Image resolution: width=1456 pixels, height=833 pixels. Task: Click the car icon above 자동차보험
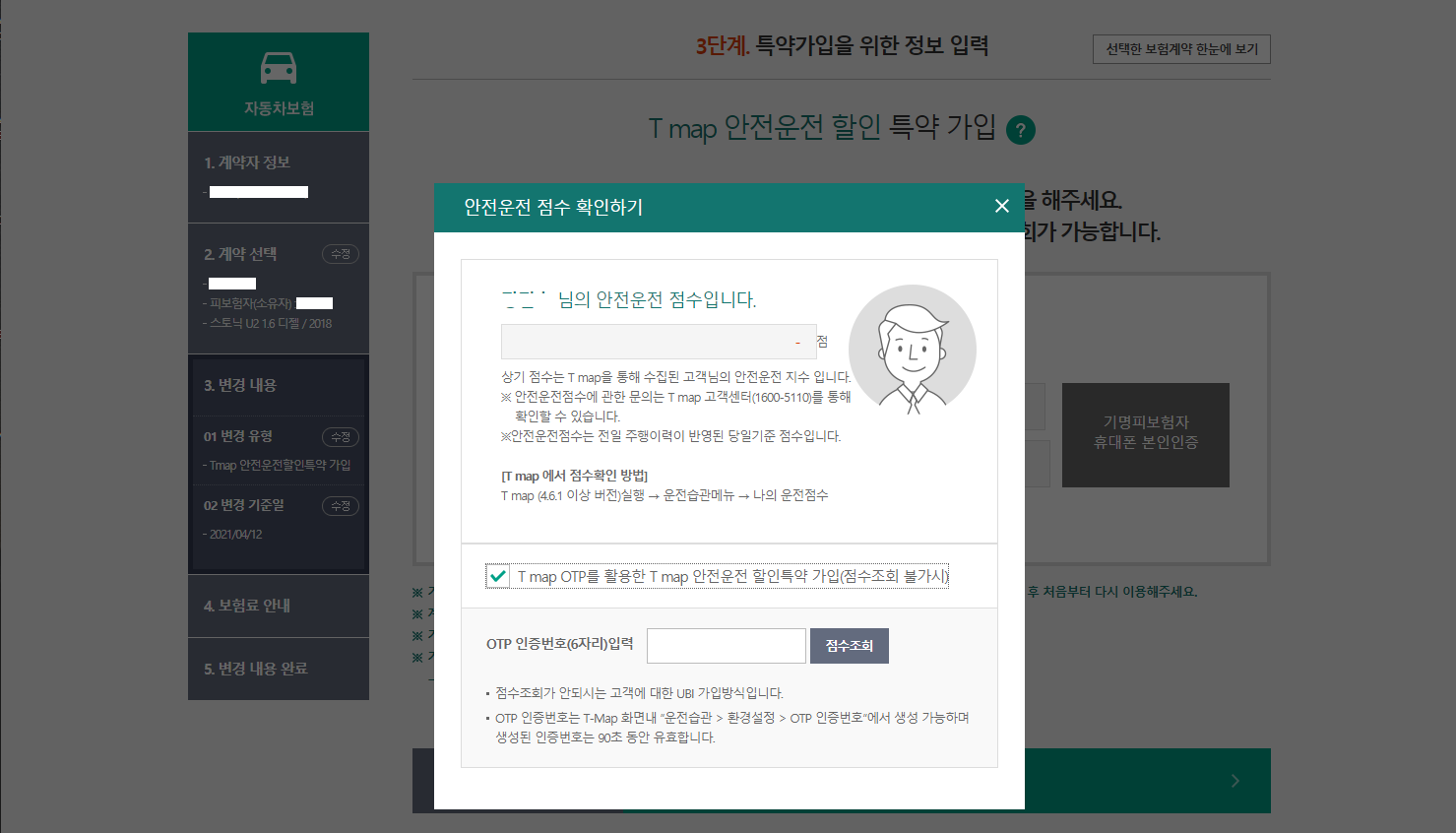click(279, 68)
